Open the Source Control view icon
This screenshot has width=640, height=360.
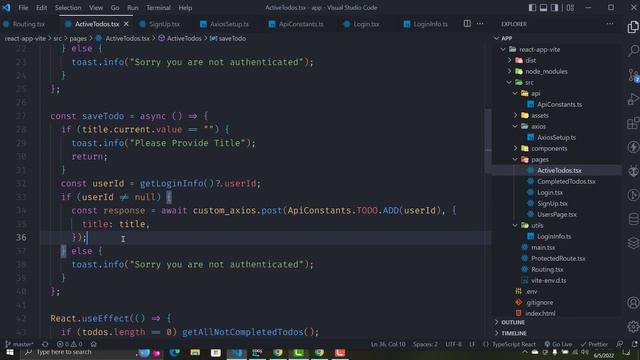(x=633, y=75)
